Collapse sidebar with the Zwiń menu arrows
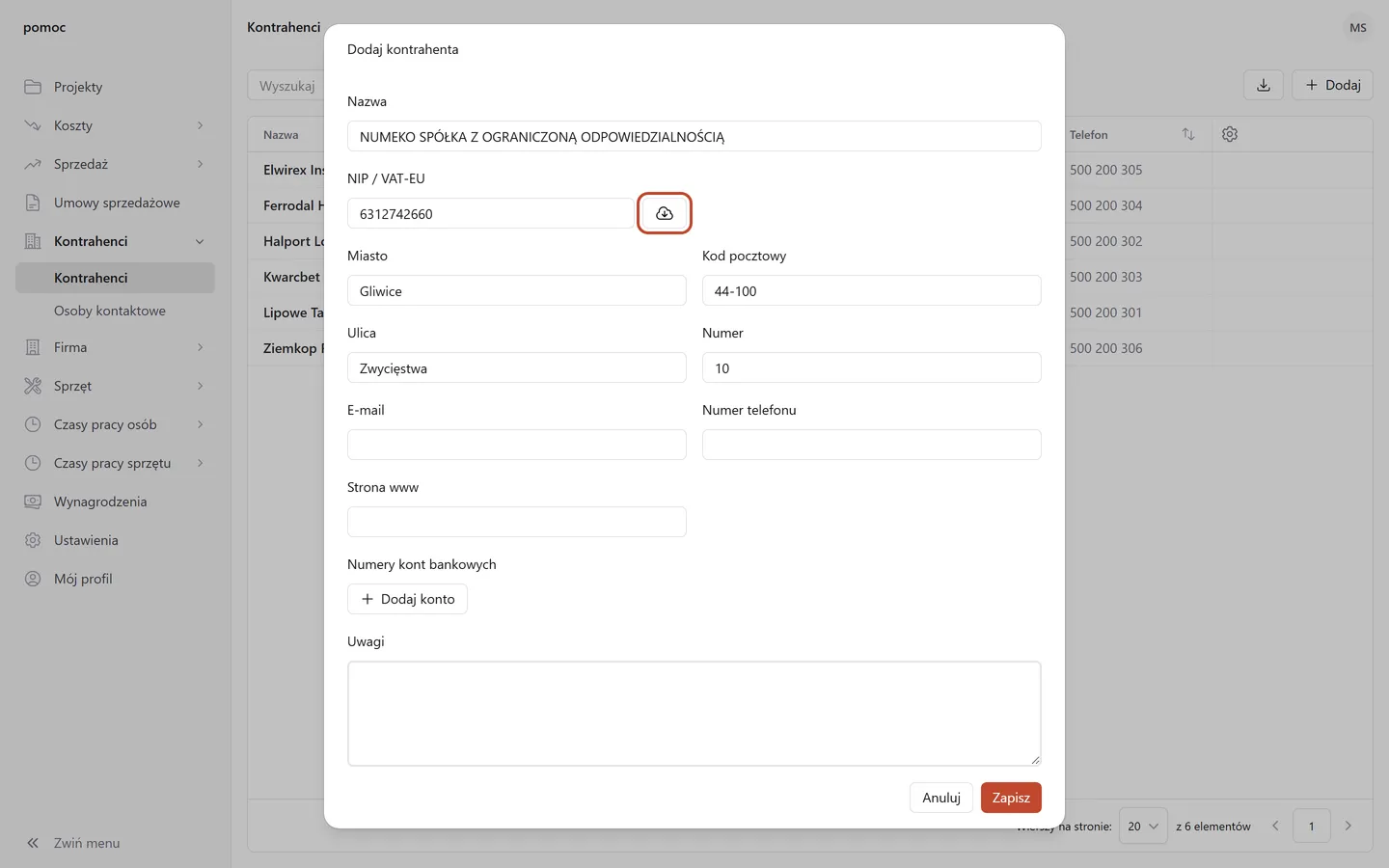The width and height of the screenshot is (1389, 868). pos(33,843)
